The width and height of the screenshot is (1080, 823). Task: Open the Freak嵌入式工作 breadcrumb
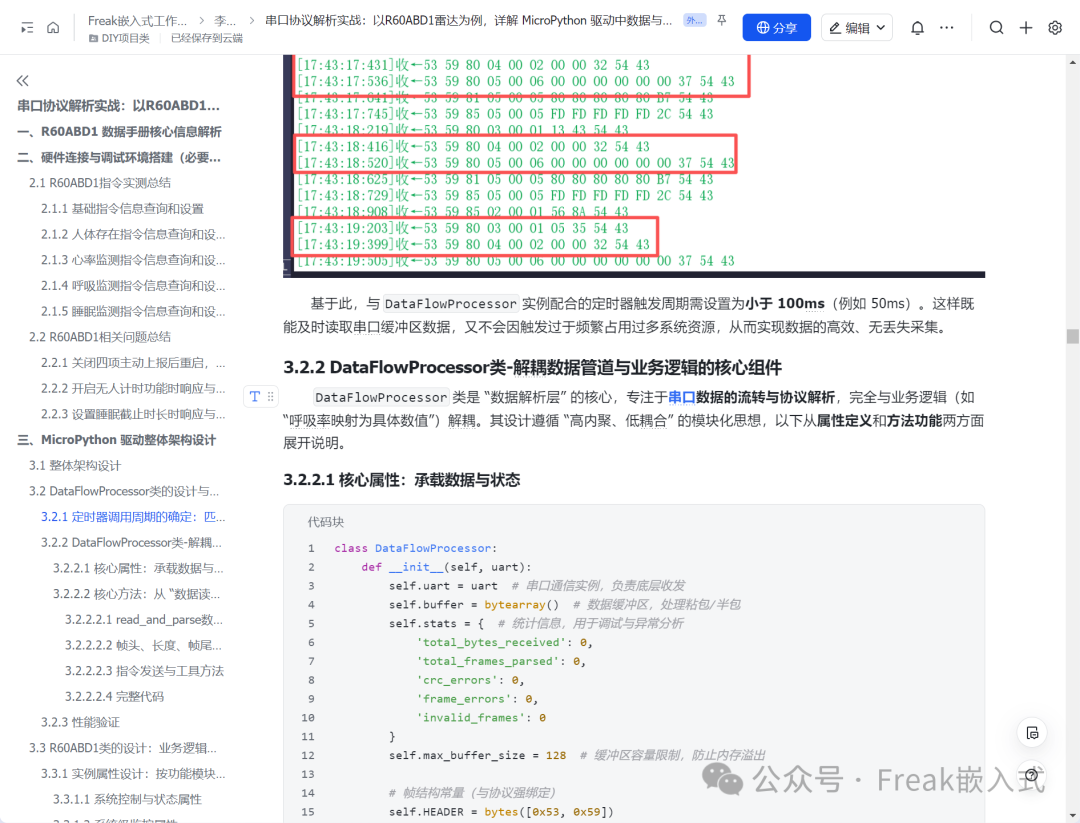(137, 21)
